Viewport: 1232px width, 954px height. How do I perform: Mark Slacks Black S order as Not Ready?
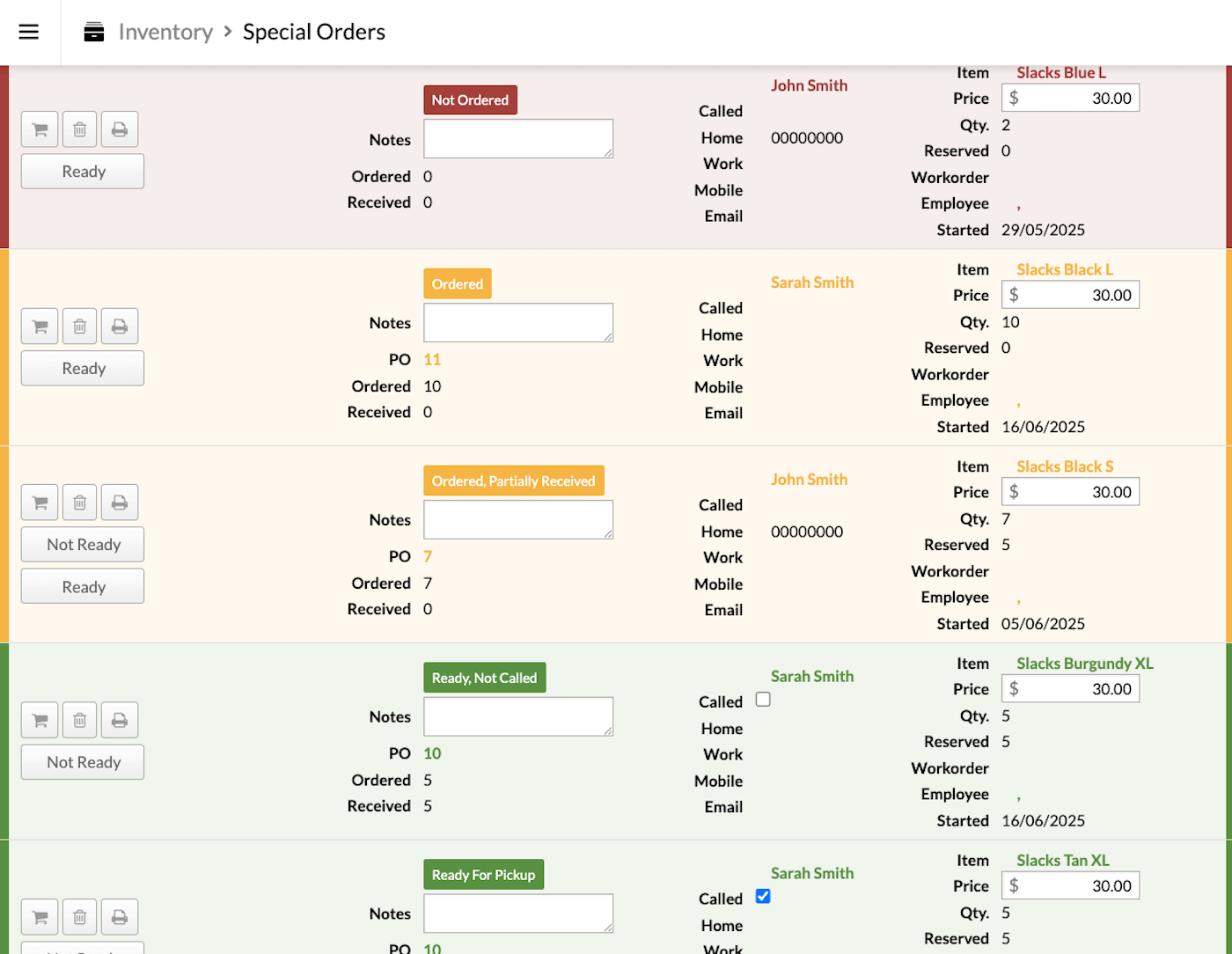[83, 545]
